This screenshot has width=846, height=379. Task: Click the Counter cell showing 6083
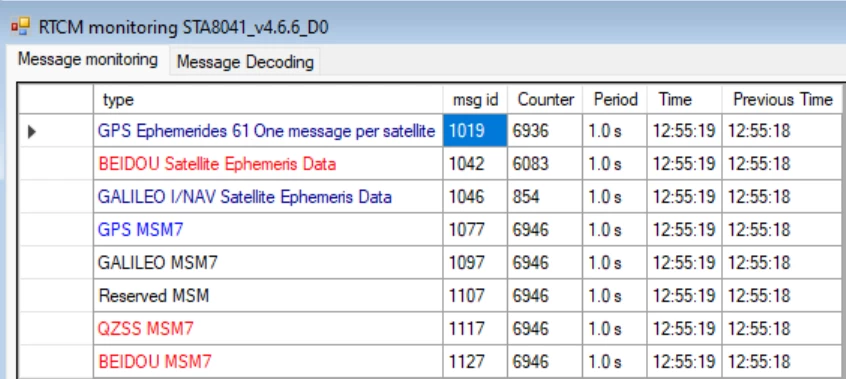click(x=545, y=164)
